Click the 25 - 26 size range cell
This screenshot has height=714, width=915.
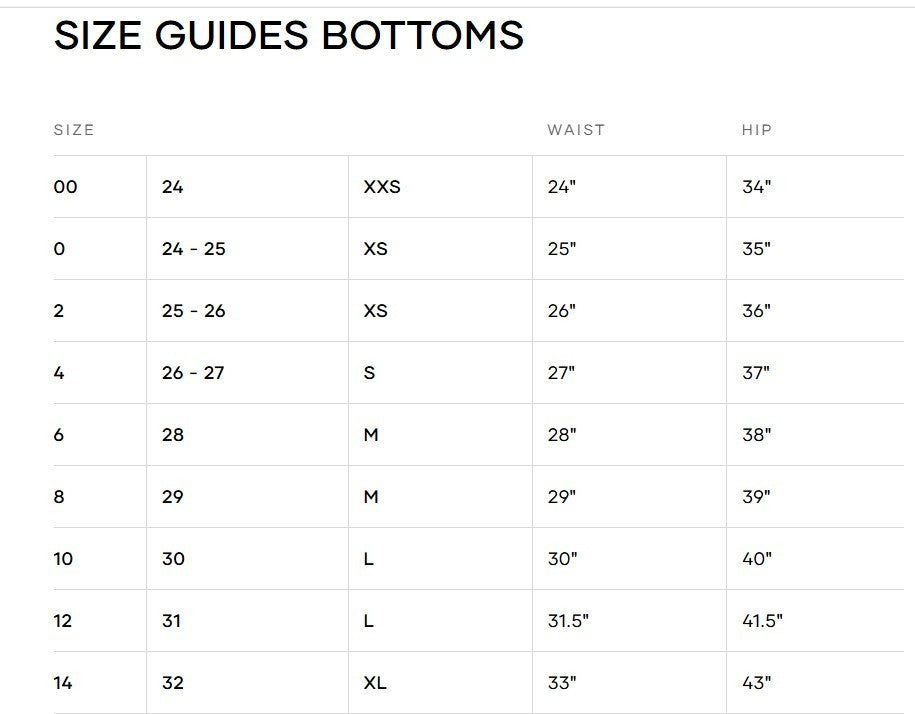coord(194,311)
